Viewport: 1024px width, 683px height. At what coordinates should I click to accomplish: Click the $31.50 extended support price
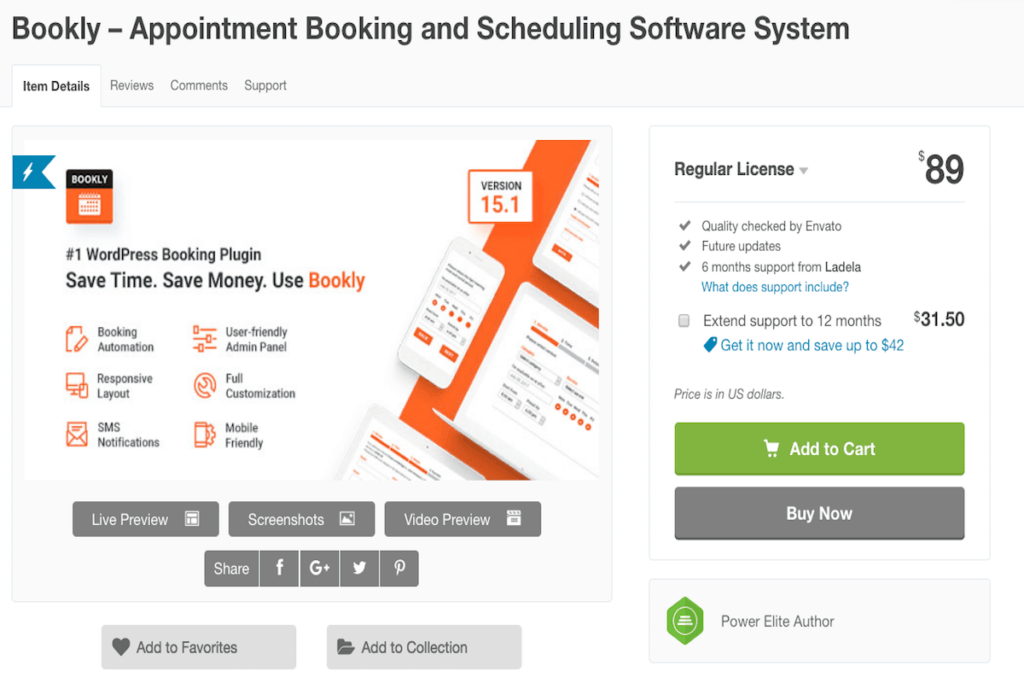tap(939, 319)
